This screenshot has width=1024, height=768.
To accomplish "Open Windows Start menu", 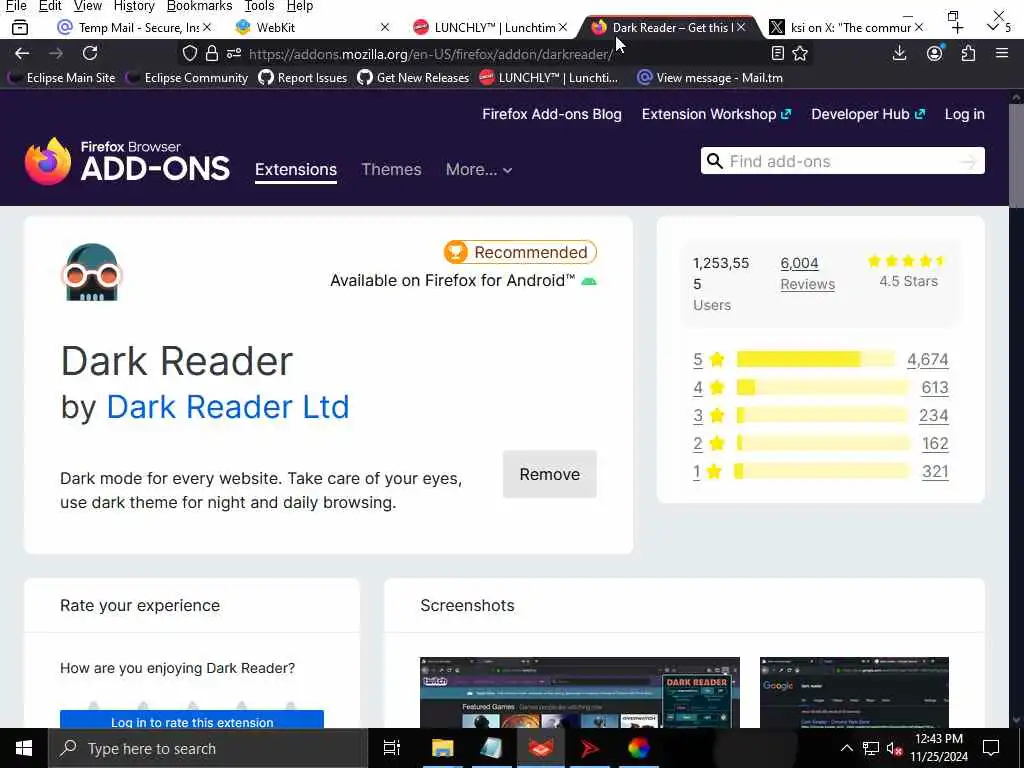I will pos(24,748).
